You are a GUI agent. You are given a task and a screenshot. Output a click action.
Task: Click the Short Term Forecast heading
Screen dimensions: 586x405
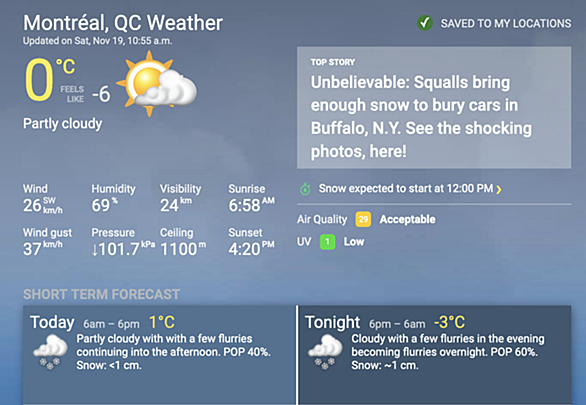(x=101, y=294)
